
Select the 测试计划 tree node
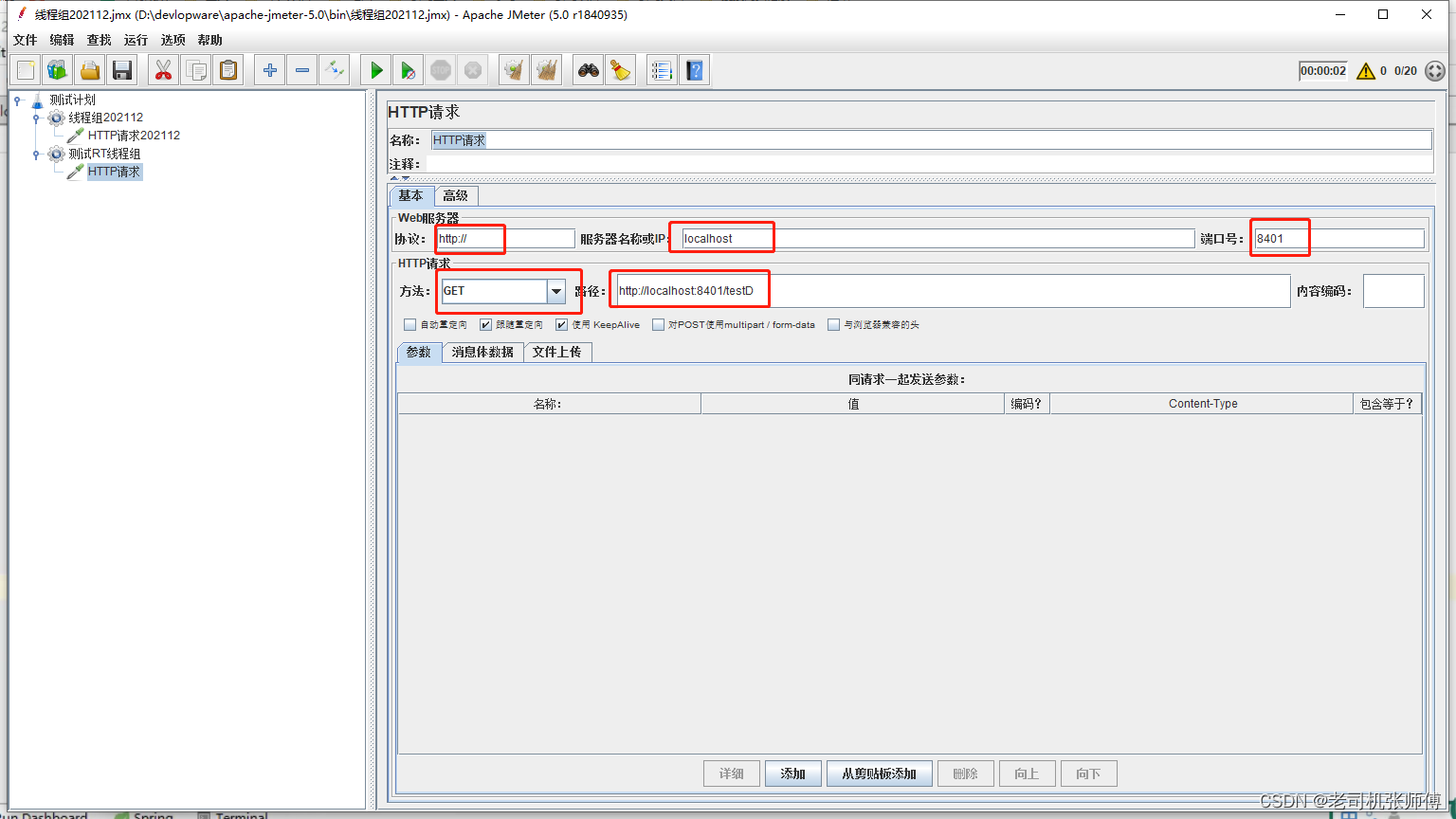point(72,100)
